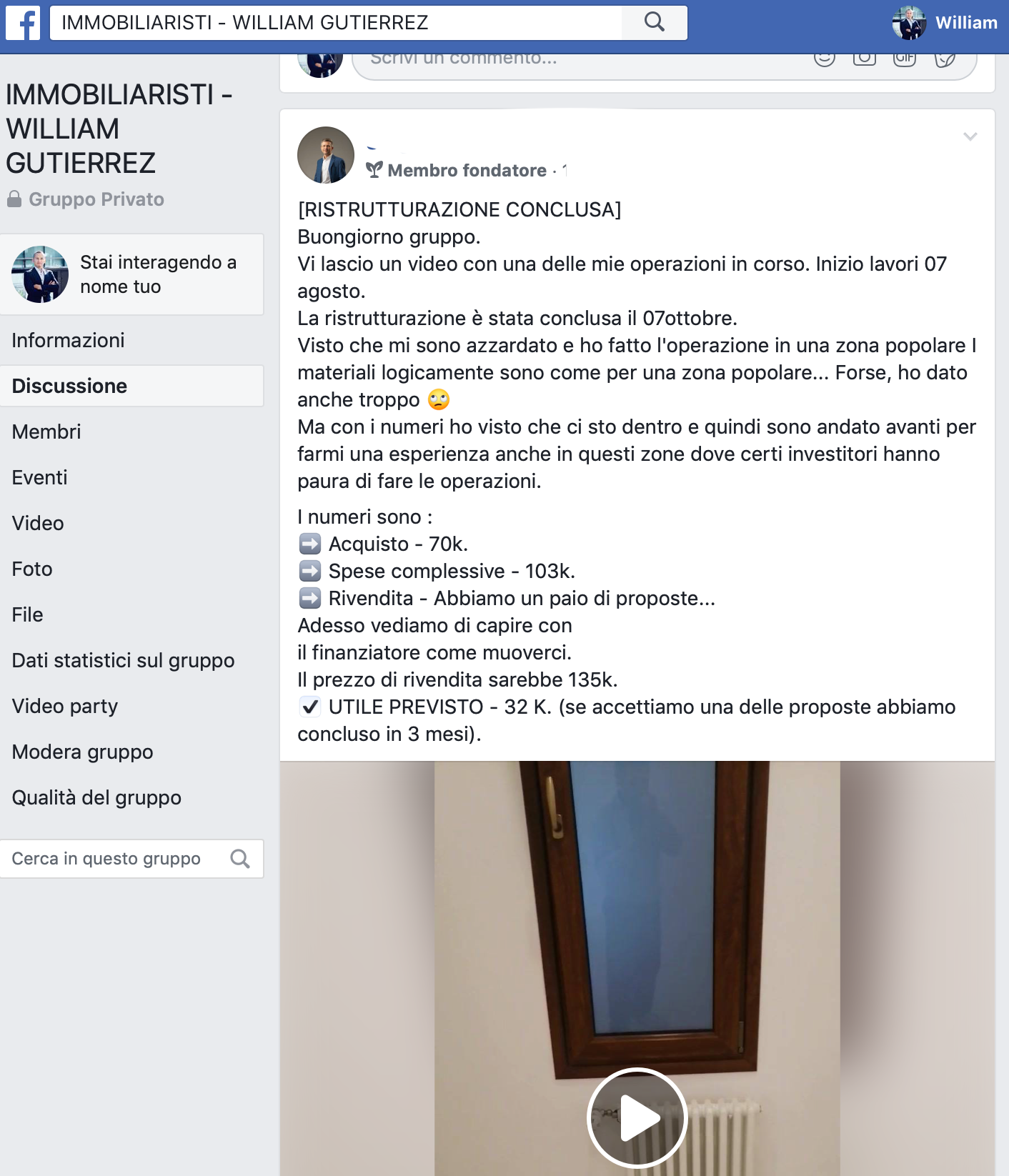The height and width of the screenshot is (1176, 1009).
Task: Open William's profile picture in header
Action: [x=909, y=22]
